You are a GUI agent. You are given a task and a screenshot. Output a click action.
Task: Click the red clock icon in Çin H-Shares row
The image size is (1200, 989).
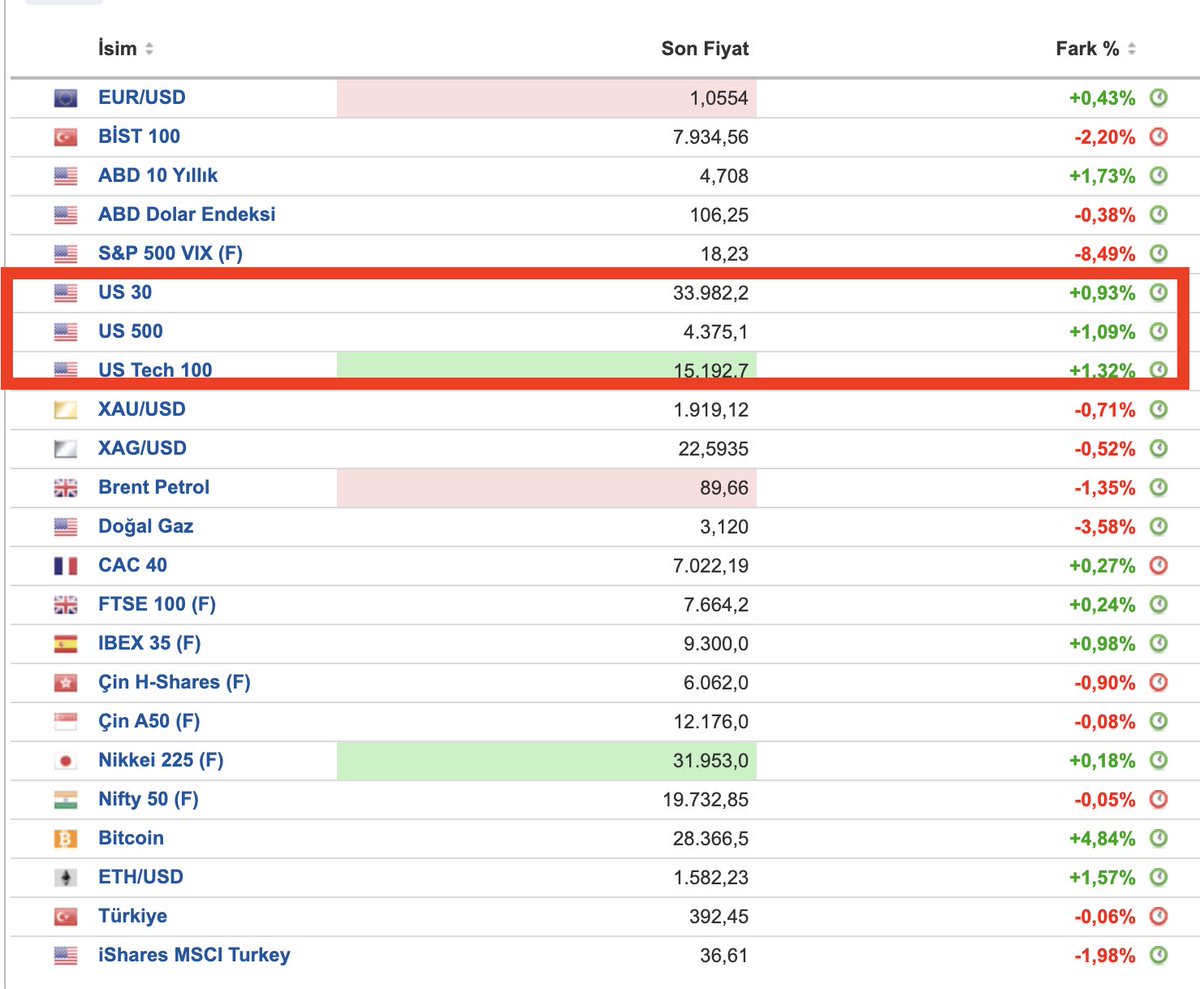[x=1159, y=683]
